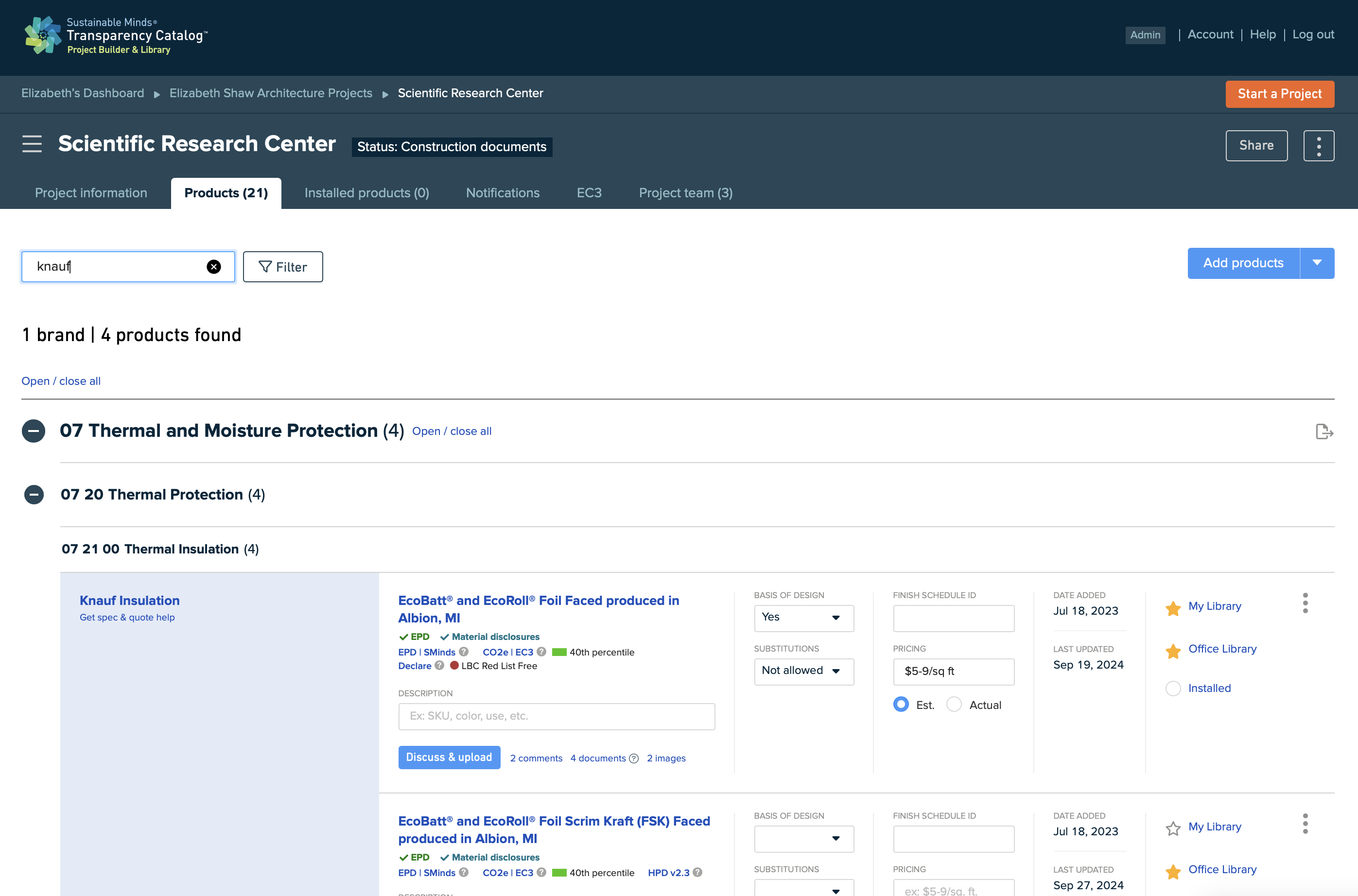
Task: Click red LBC Red List Free indicator
Action: coord(454,665)
